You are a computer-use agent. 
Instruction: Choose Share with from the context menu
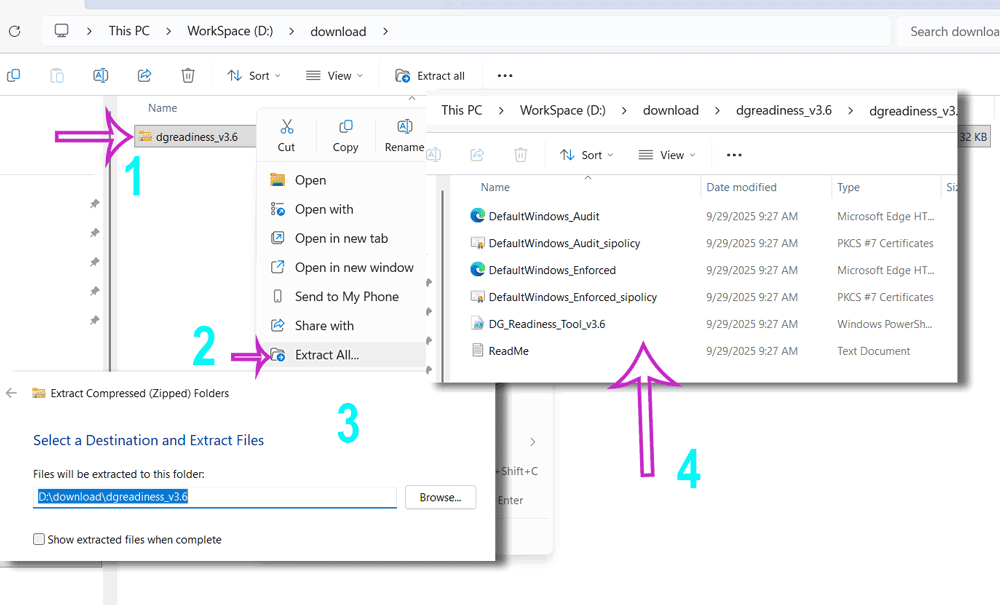[x=341, y=326]
